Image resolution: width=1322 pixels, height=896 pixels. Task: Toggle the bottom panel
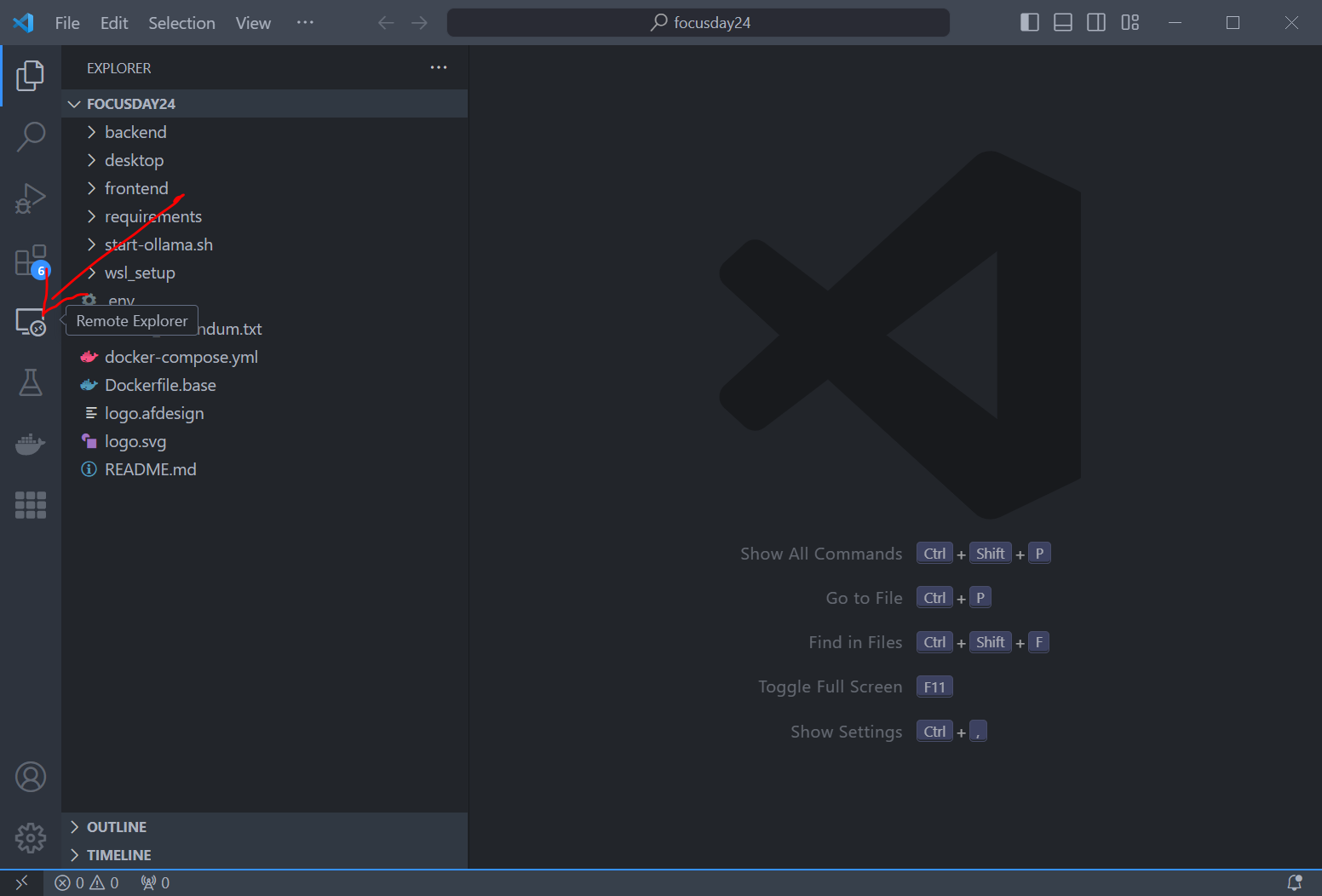pyautogui.click(x=1063, y=22)
